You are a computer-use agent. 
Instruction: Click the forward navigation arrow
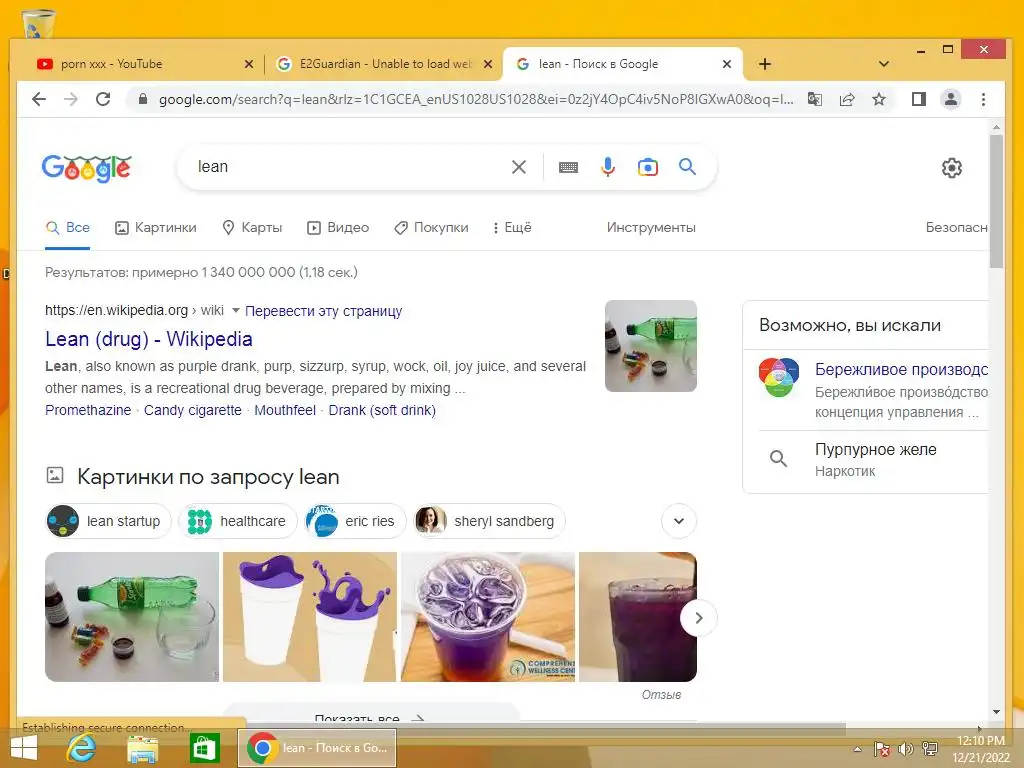[x=71, y=99]
